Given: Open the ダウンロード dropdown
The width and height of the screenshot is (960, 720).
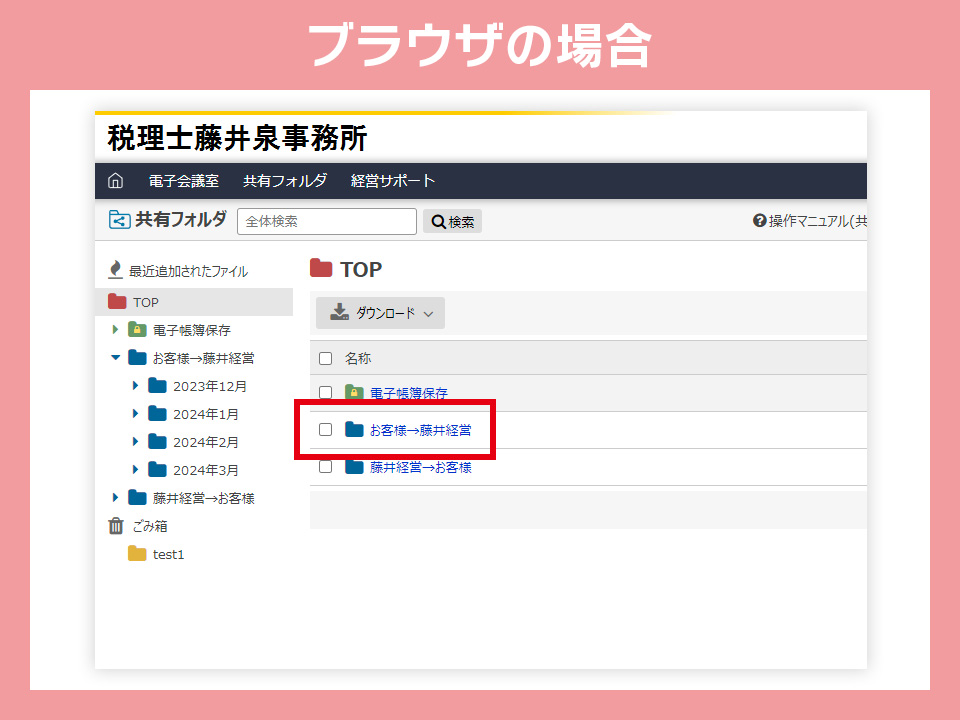Looking at the screenshot, I should pyautogui.click(x=380, y=313).
